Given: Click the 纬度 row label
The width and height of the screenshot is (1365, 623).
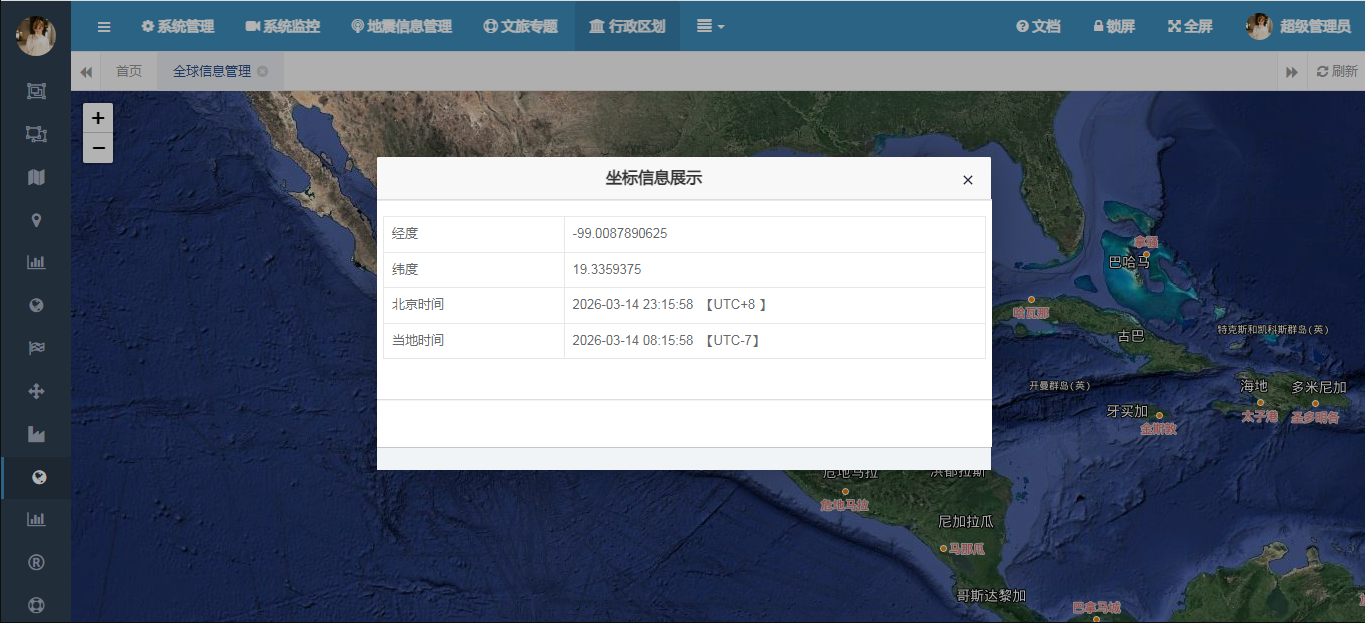Looking at the screenshot, I should click(405, 270).
